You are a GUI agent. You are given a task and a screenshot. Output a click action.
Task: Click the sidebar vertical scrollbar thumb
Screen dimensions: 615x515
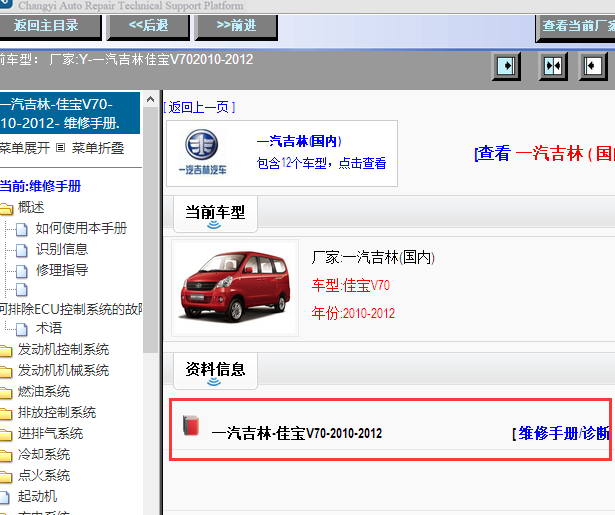point(150,230)
